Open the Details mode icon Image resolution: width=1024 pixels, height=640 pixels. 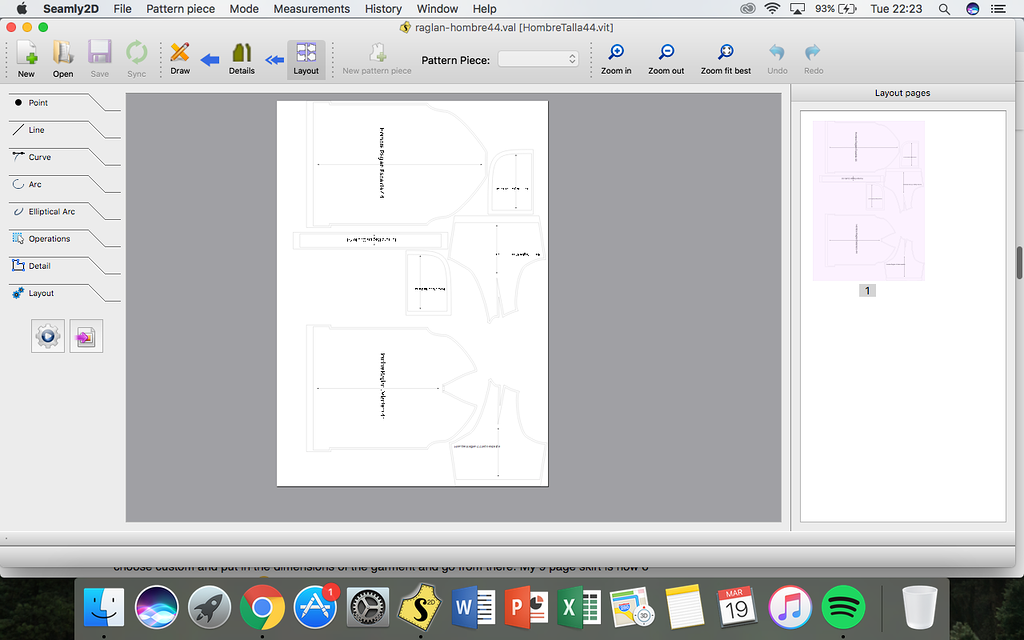click(x=241, y=58)
